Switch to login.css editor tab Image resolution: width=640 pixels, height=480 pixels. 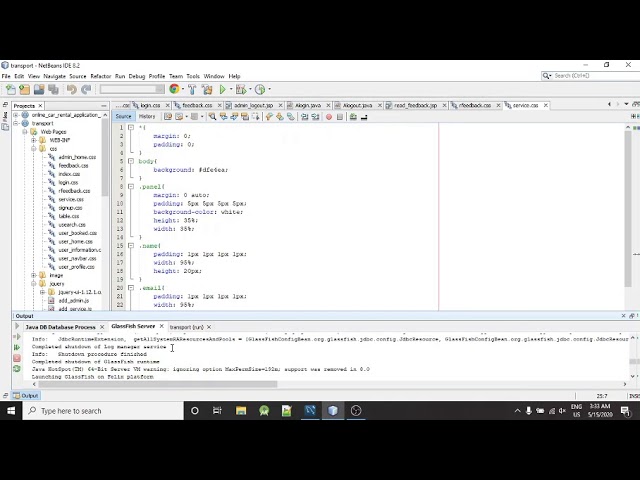(x=149, y=105)
